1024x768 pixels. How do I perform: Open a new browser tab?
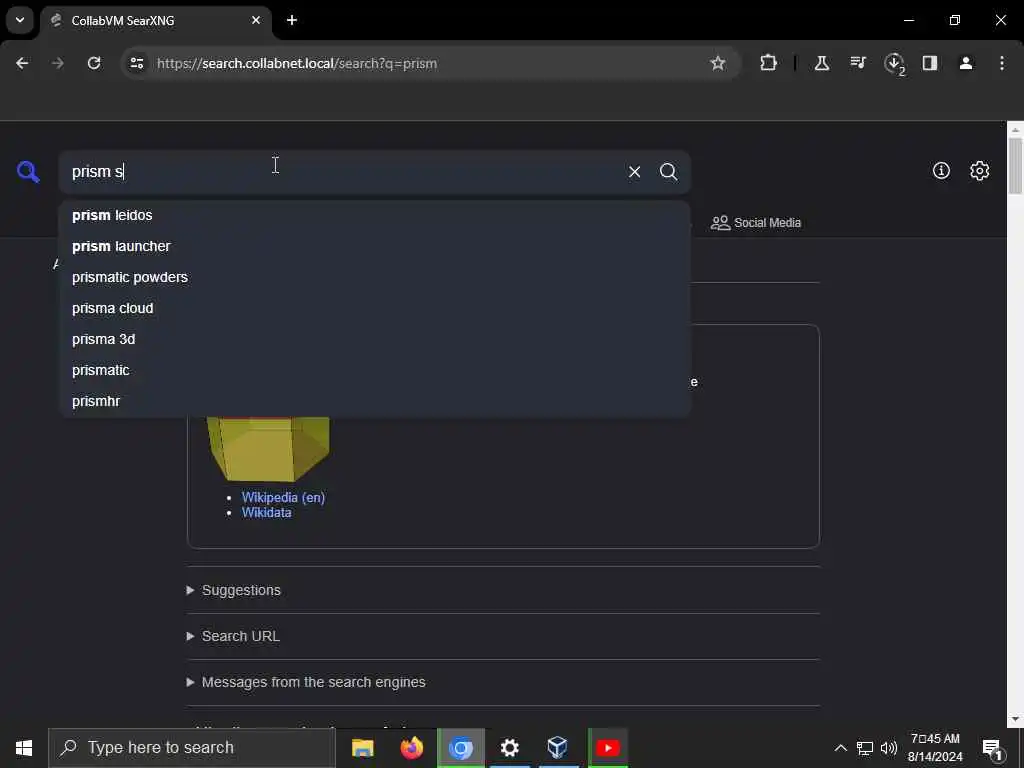[292, 20]
